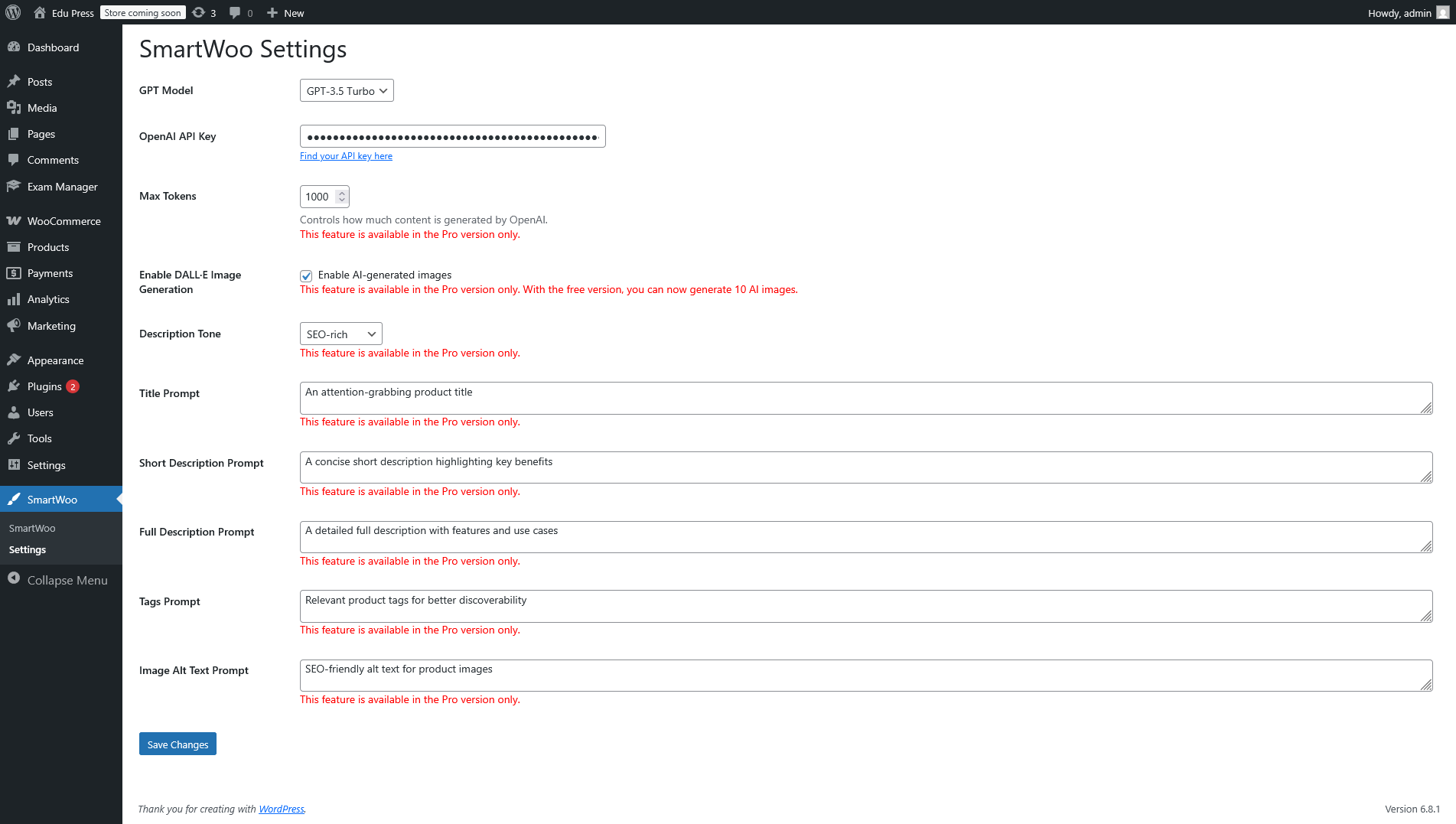Open the WordPress footer link
This screenshot has width=1456, height=824.
(281, 809)
